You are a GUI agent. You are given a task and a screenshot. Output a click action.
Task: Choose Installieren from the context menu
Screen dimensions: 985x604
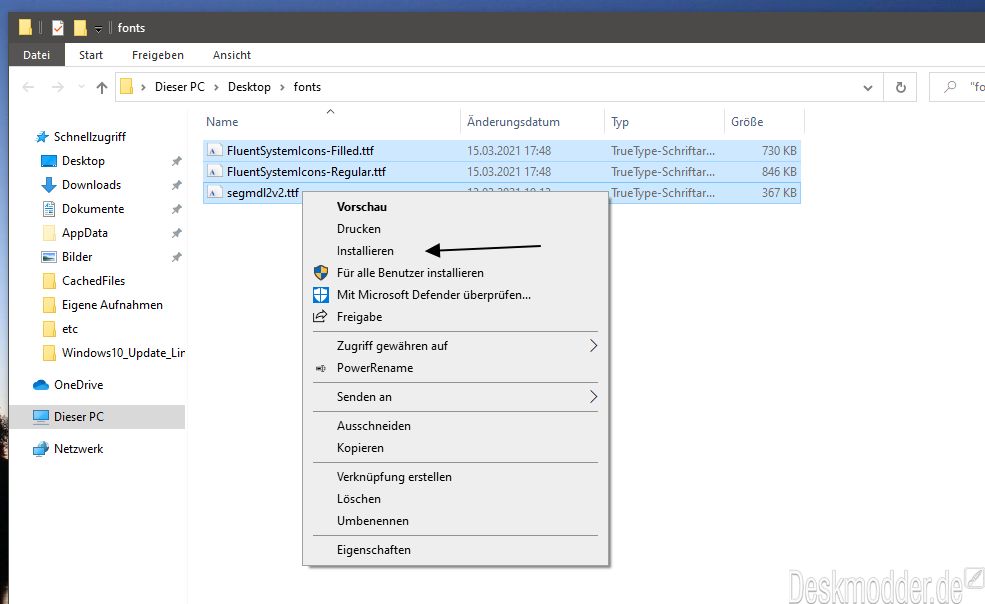click(x=365, y=251)
